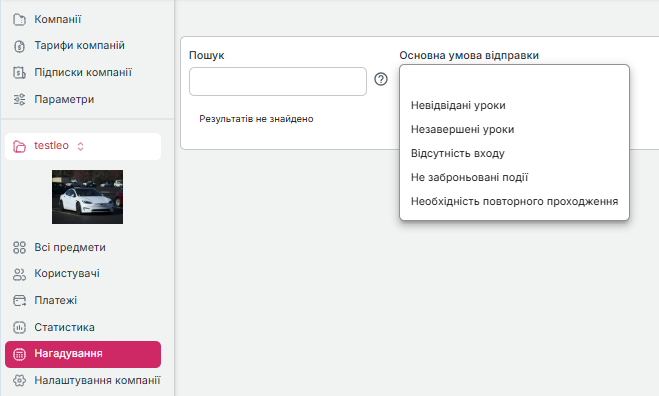
Task: Click the Всі предмети grid icon
Action: 19,247
